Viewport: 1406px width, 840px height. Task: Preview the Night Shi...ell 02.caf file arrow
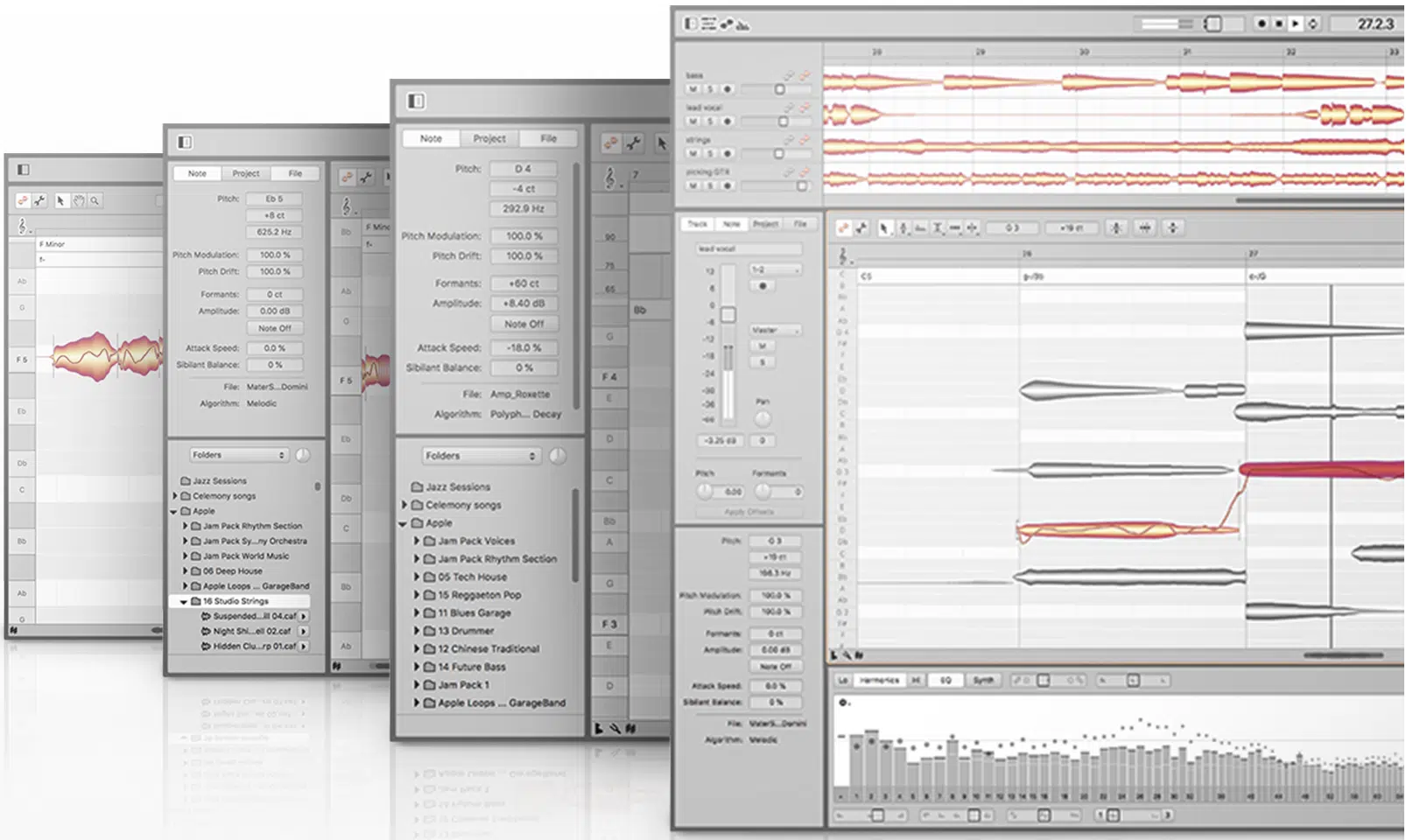click(x=304, y=631)
